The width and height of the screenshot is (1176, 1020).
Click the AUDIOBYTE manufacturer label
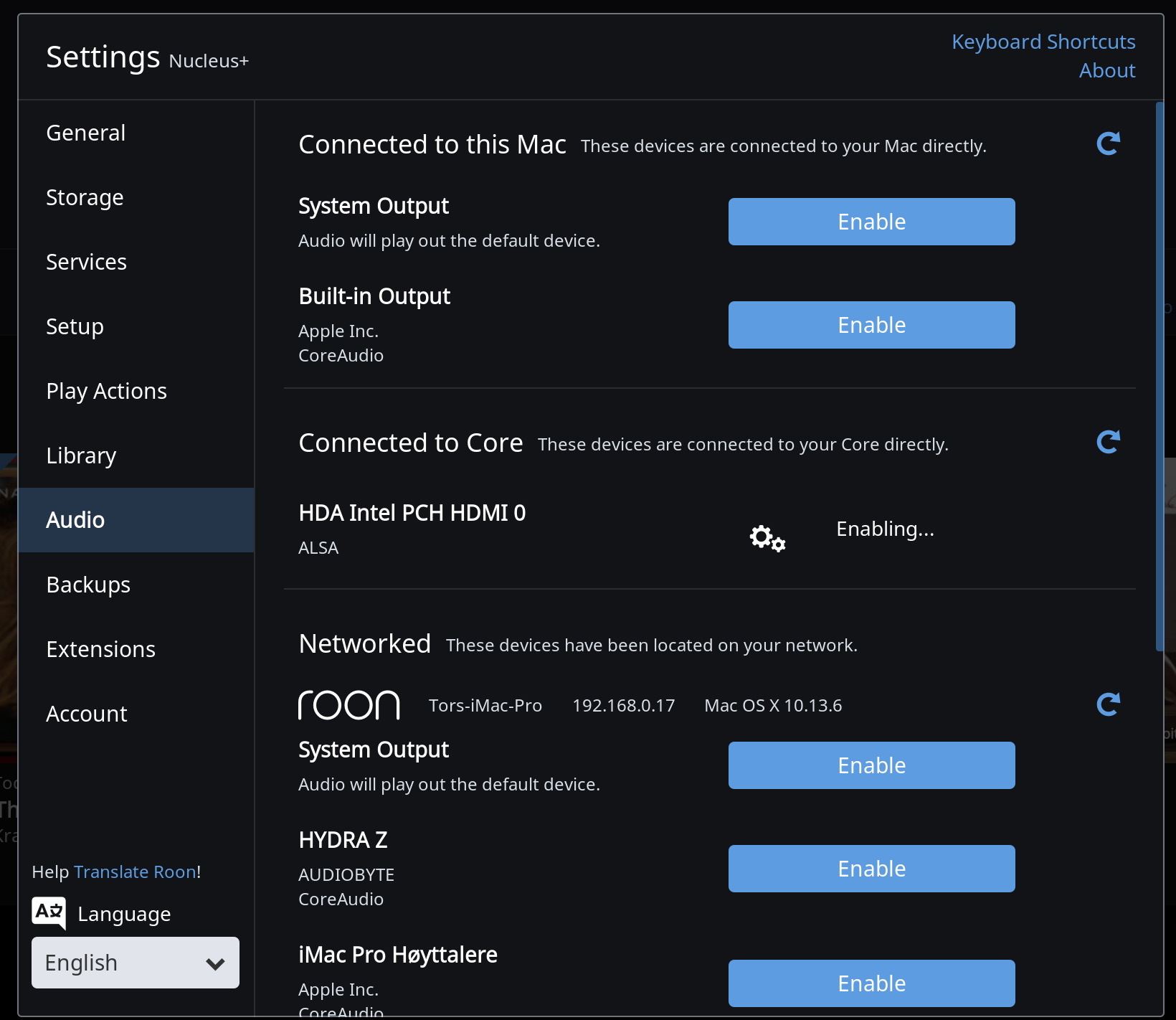coord(346,874)
